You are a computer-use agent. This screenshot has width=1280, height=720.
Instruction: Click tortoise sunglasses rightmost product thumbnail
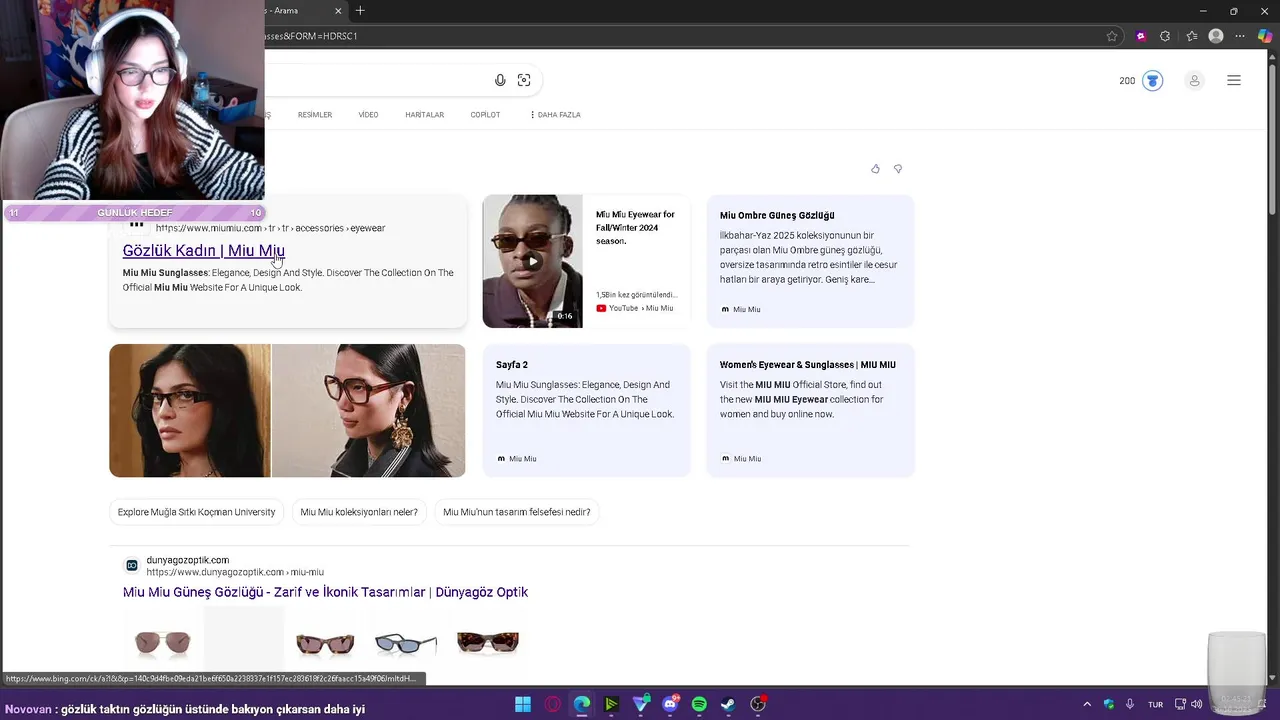488,642
